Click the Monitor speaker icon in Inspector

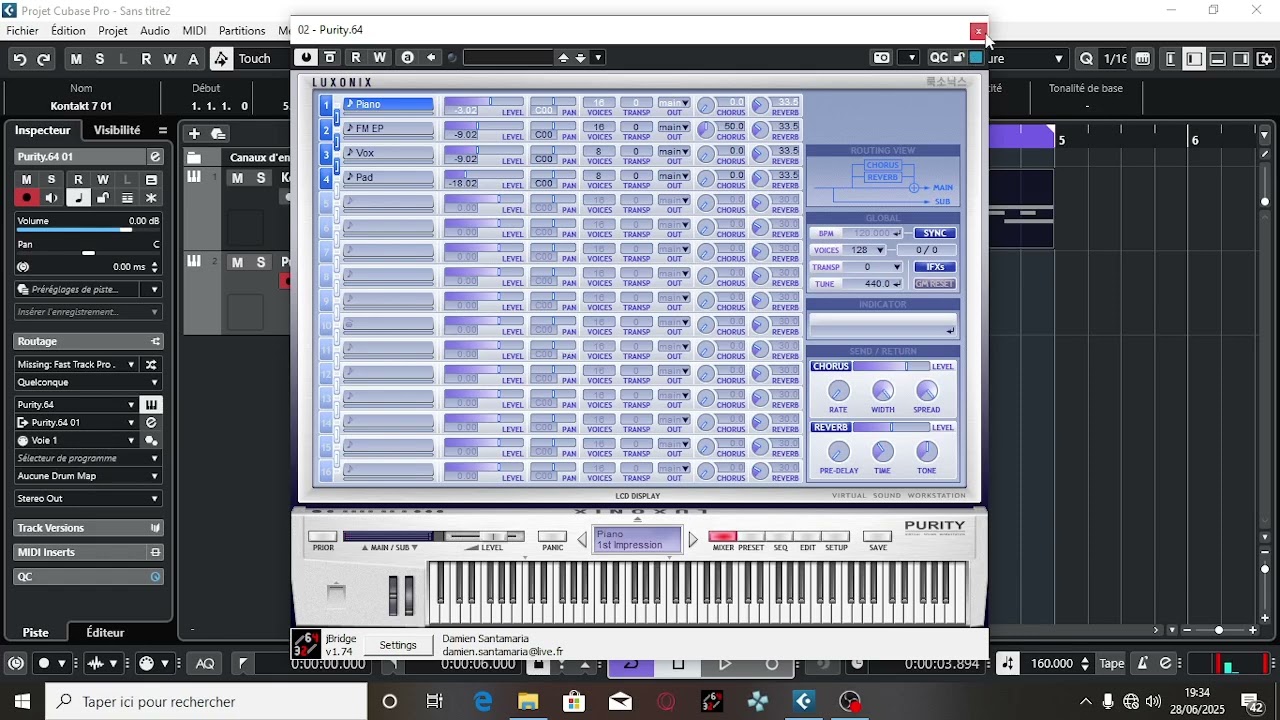(52, 198)
